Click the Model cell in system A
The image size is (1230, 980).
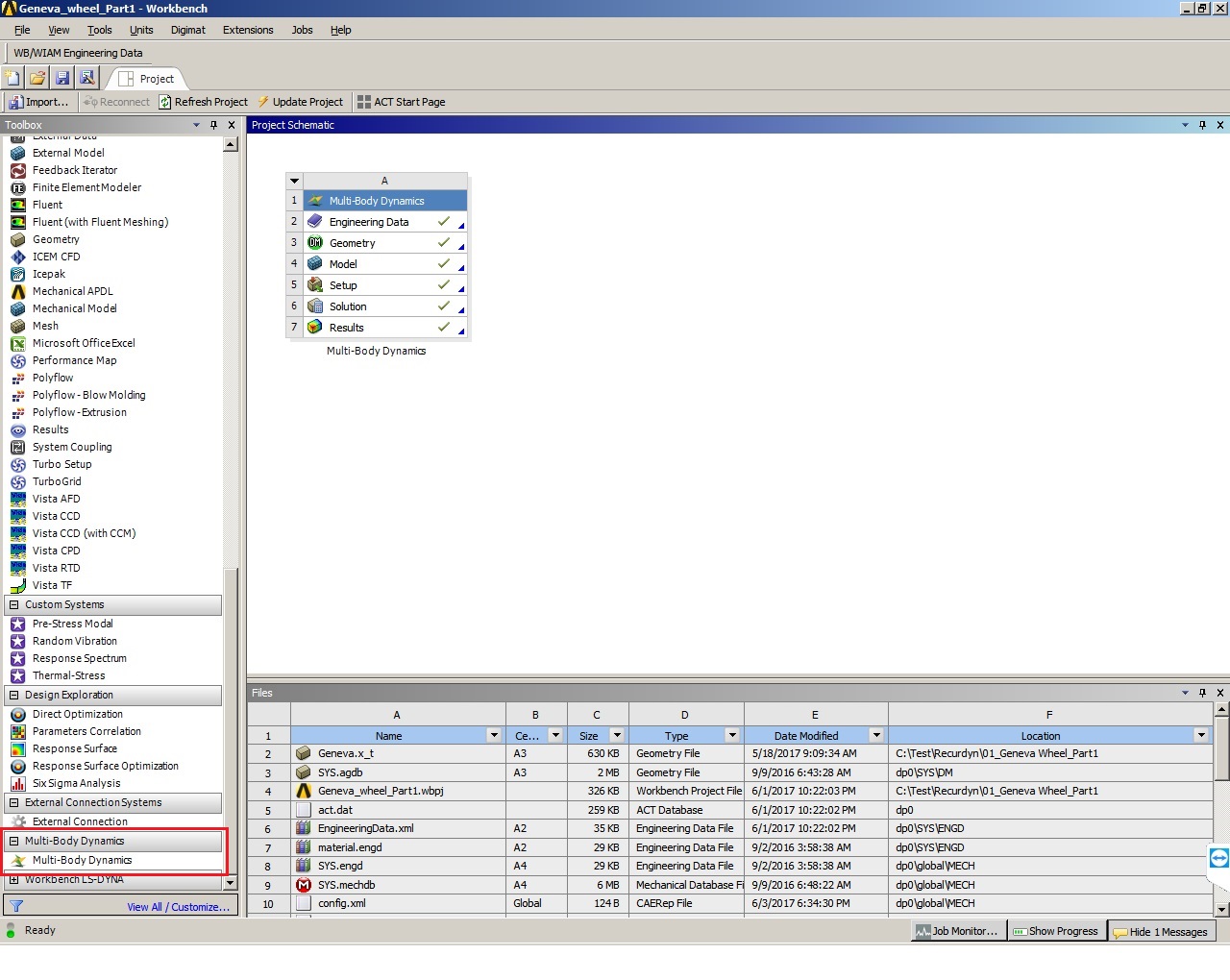[384, 264]
